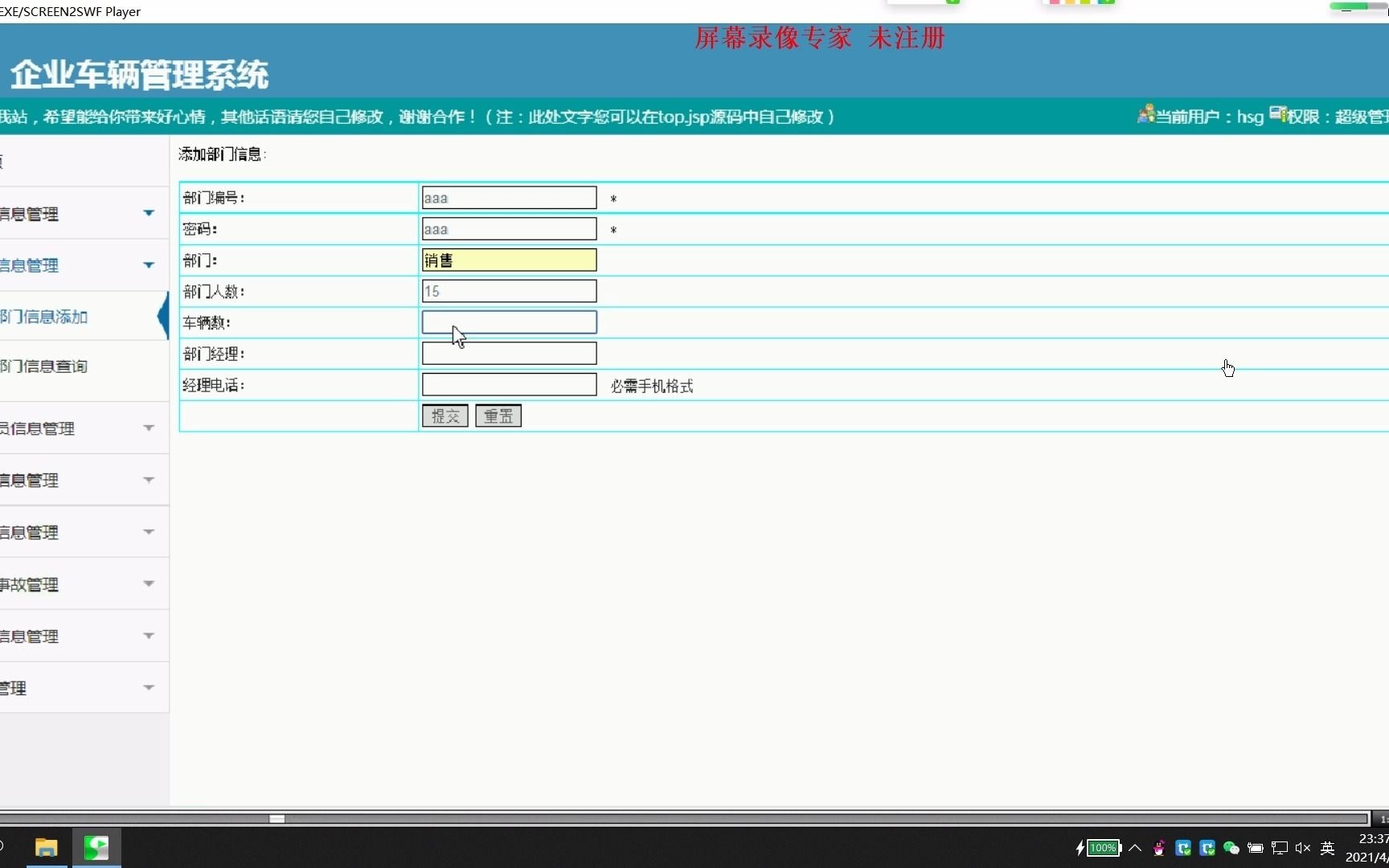The image size is (1389, 868).
Task: Focus the 经理电话 phone input field
Action: pyautogui.click(x=510, y=384)
